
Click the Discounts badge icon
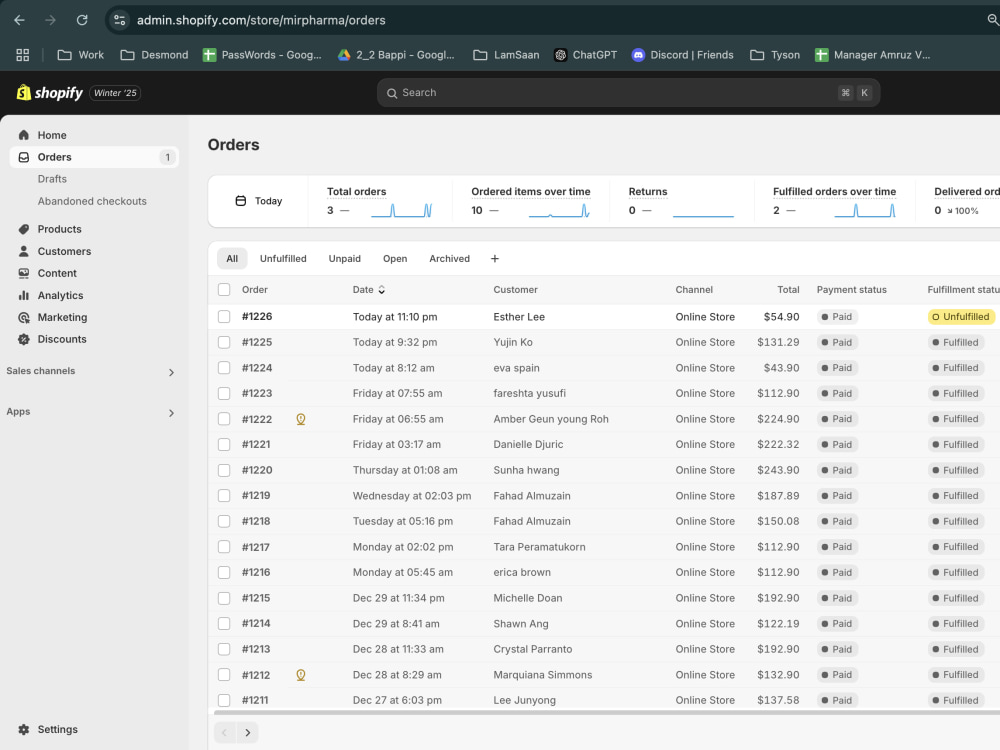pos(24,339)
